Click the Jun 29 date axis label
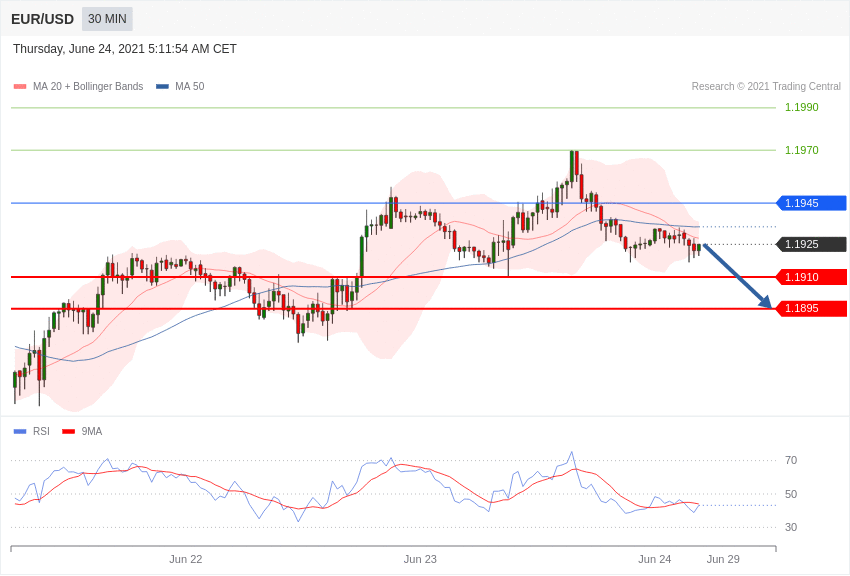This screenshot has height=576, width=850. pyautogui.click(x=723, y=559)
